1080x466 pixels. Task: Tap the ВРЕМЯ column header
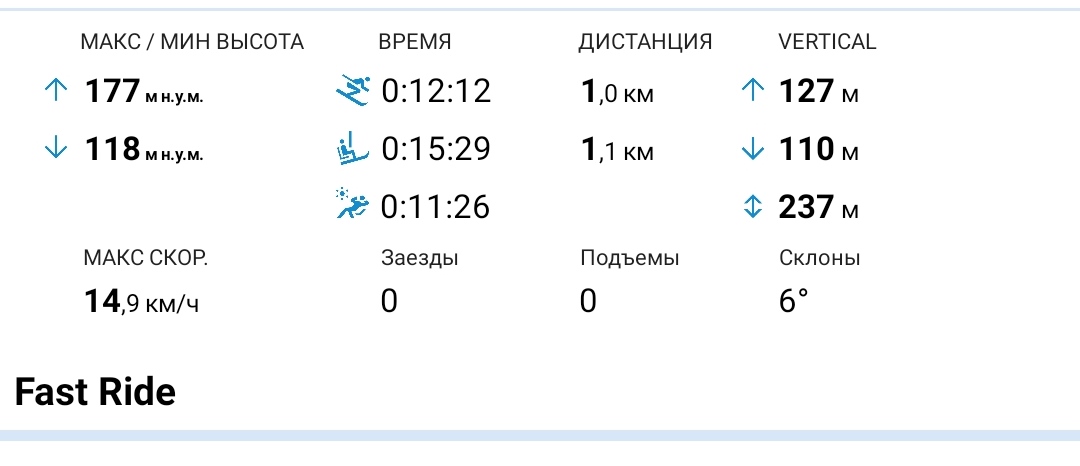pos(415,42)
